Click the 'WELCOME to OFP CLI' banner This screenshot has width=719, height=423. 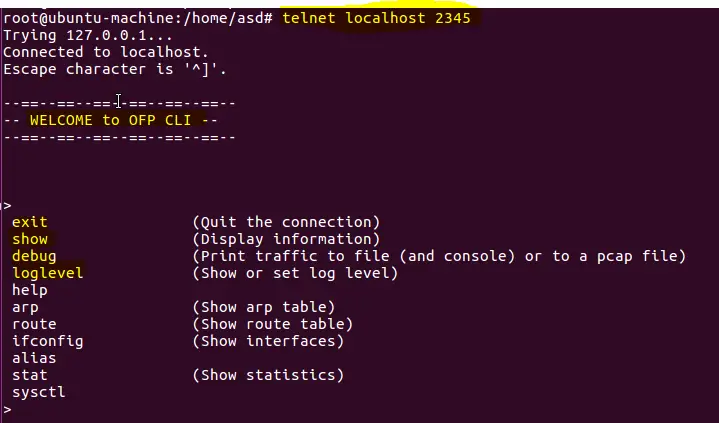111,120
